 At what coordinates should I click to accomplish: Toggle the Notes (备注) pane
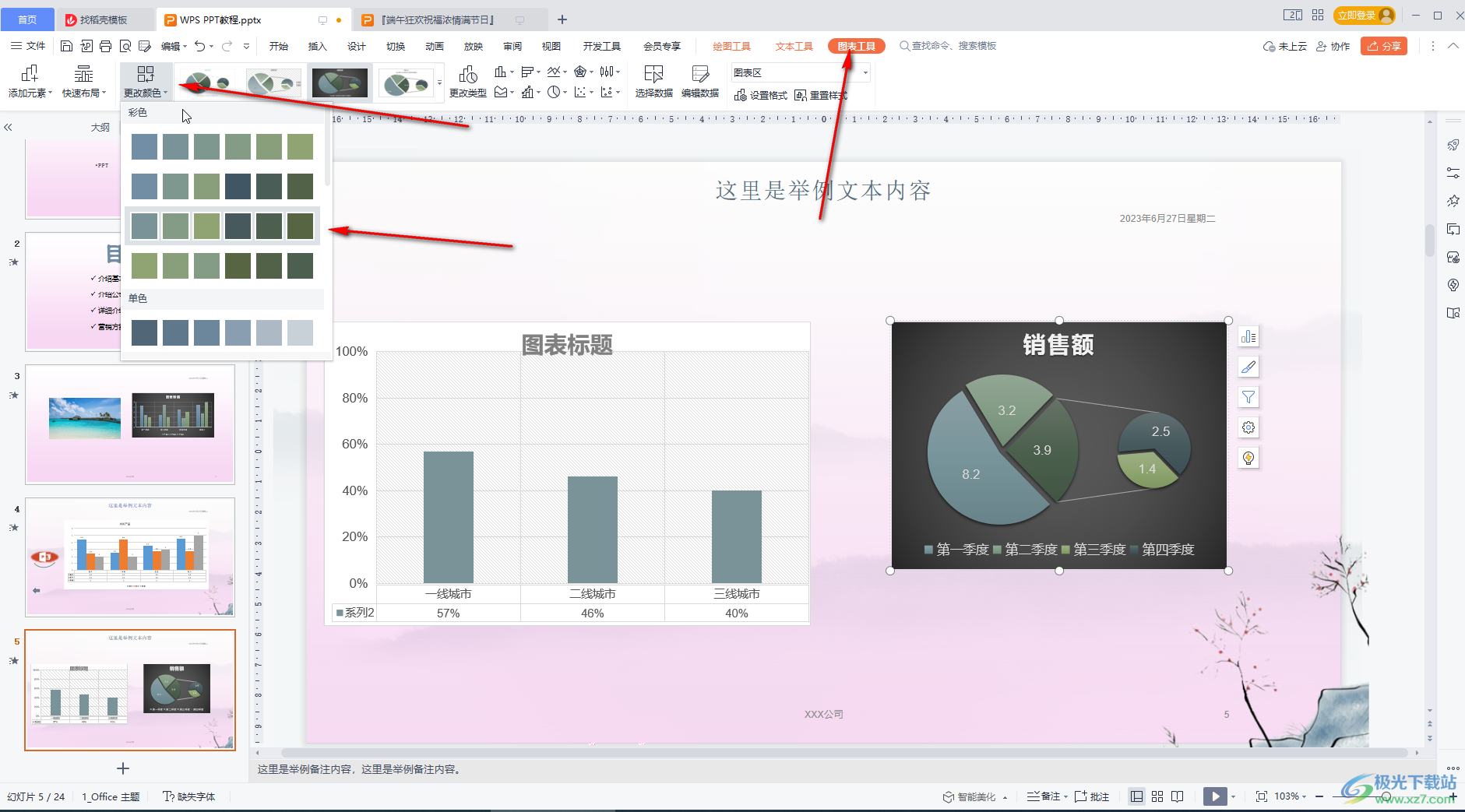[x=1044, y=796]
